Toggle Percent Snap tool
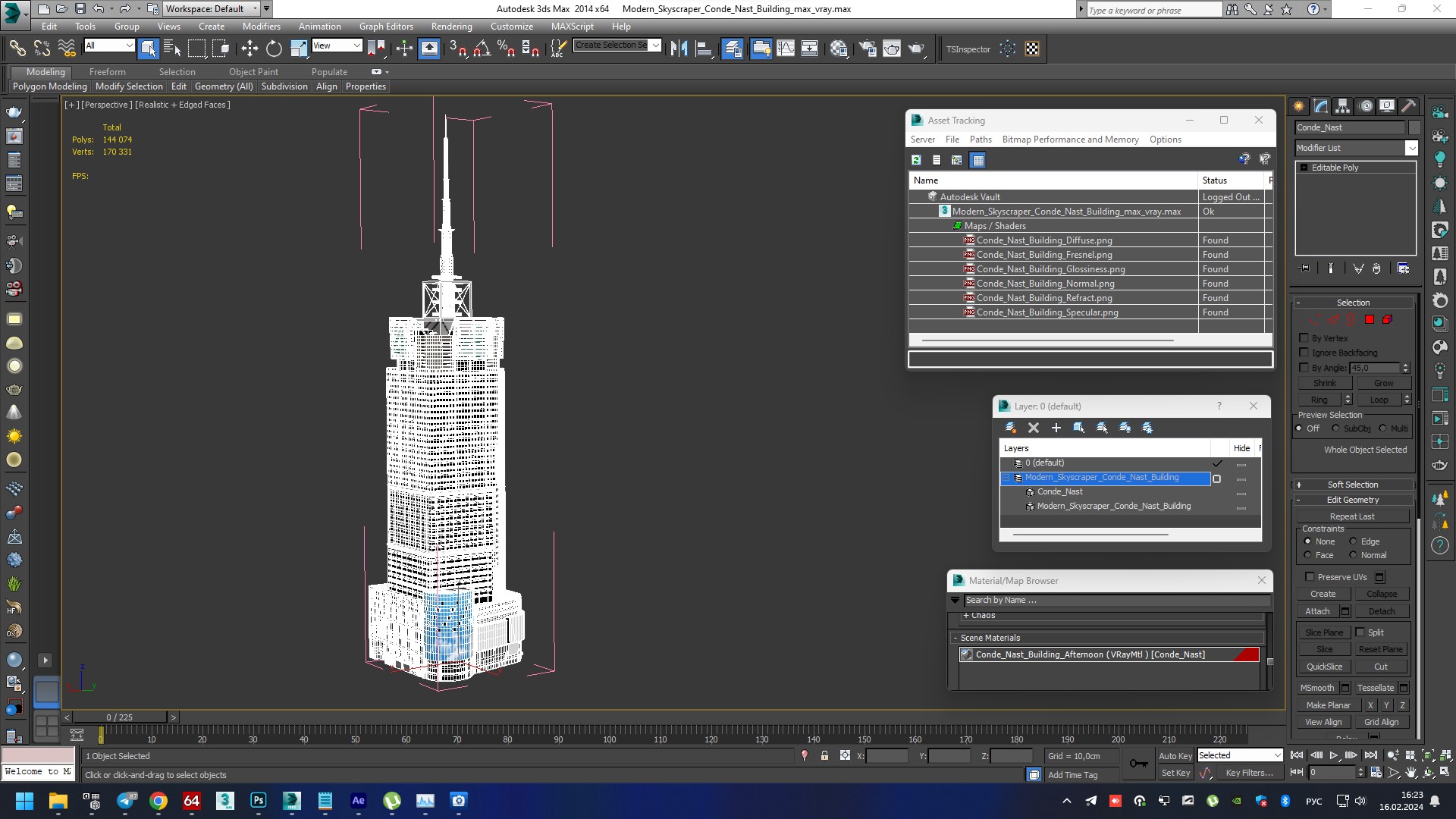This screenshot has height=819, width=1456. tap(506, 49)
